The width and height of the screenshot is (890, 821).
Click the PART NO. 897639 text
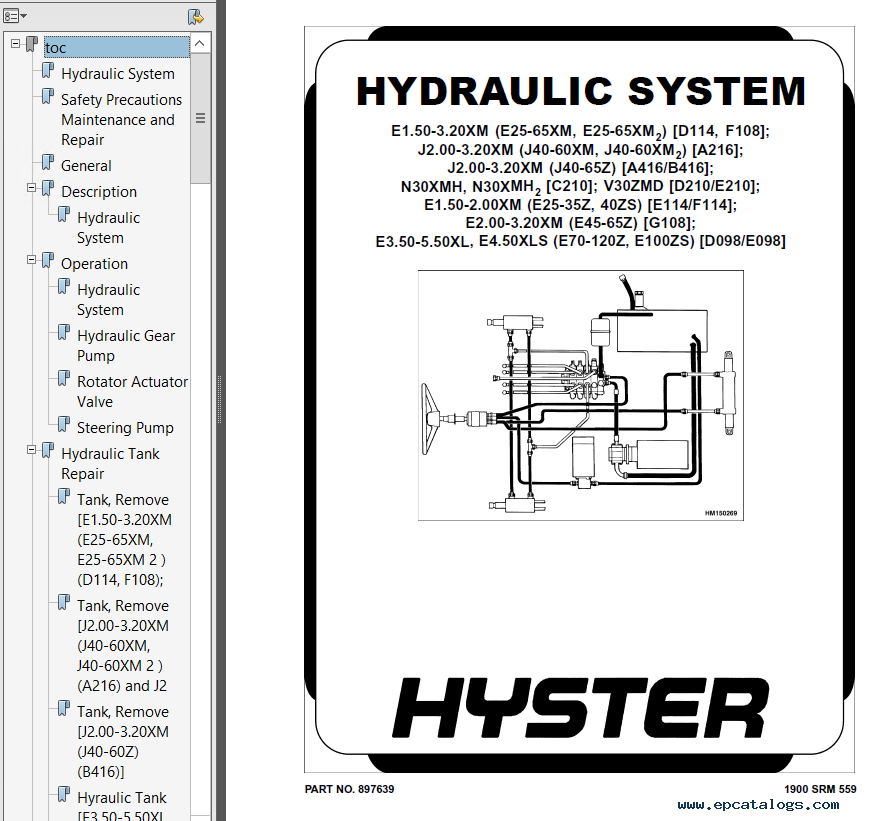[349, 789]
